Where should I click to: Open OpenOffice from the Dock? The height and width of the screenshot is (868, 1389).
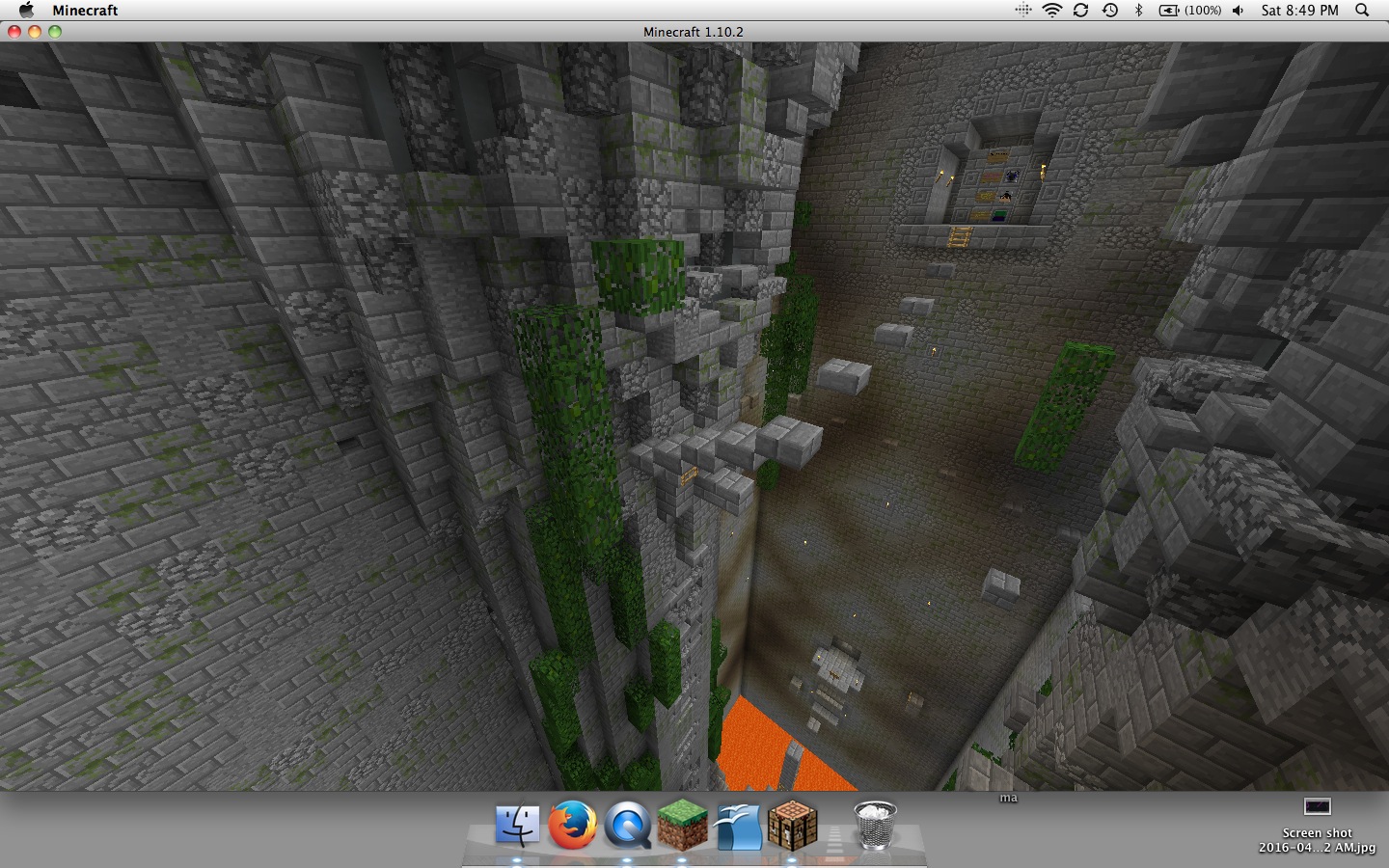[738, 827]
